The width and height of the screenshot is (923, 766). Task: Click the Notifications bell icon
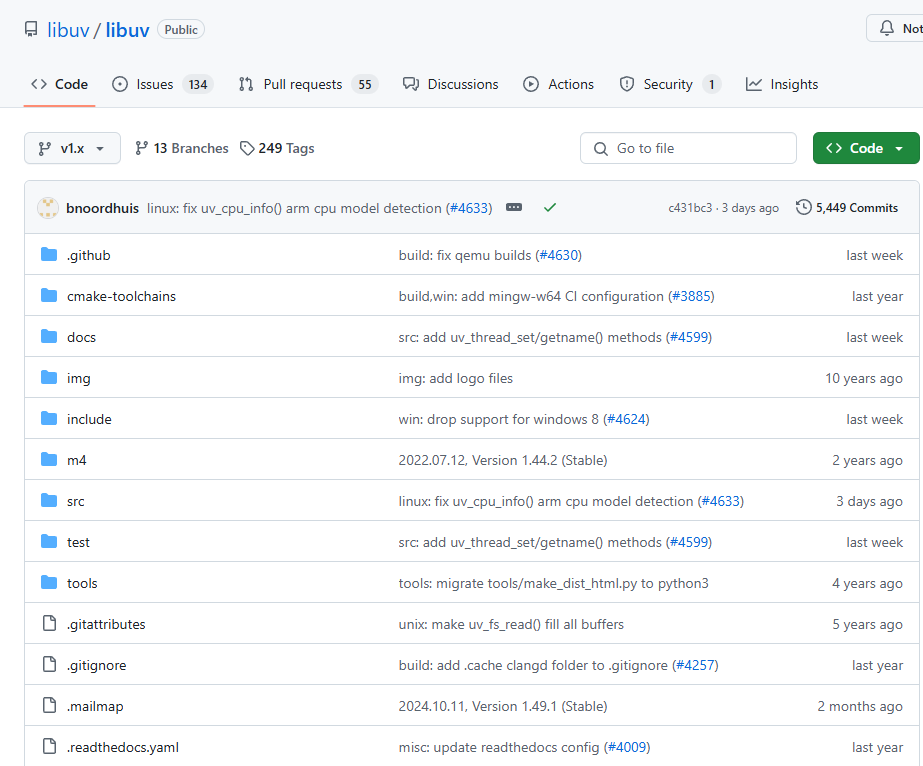887,28
